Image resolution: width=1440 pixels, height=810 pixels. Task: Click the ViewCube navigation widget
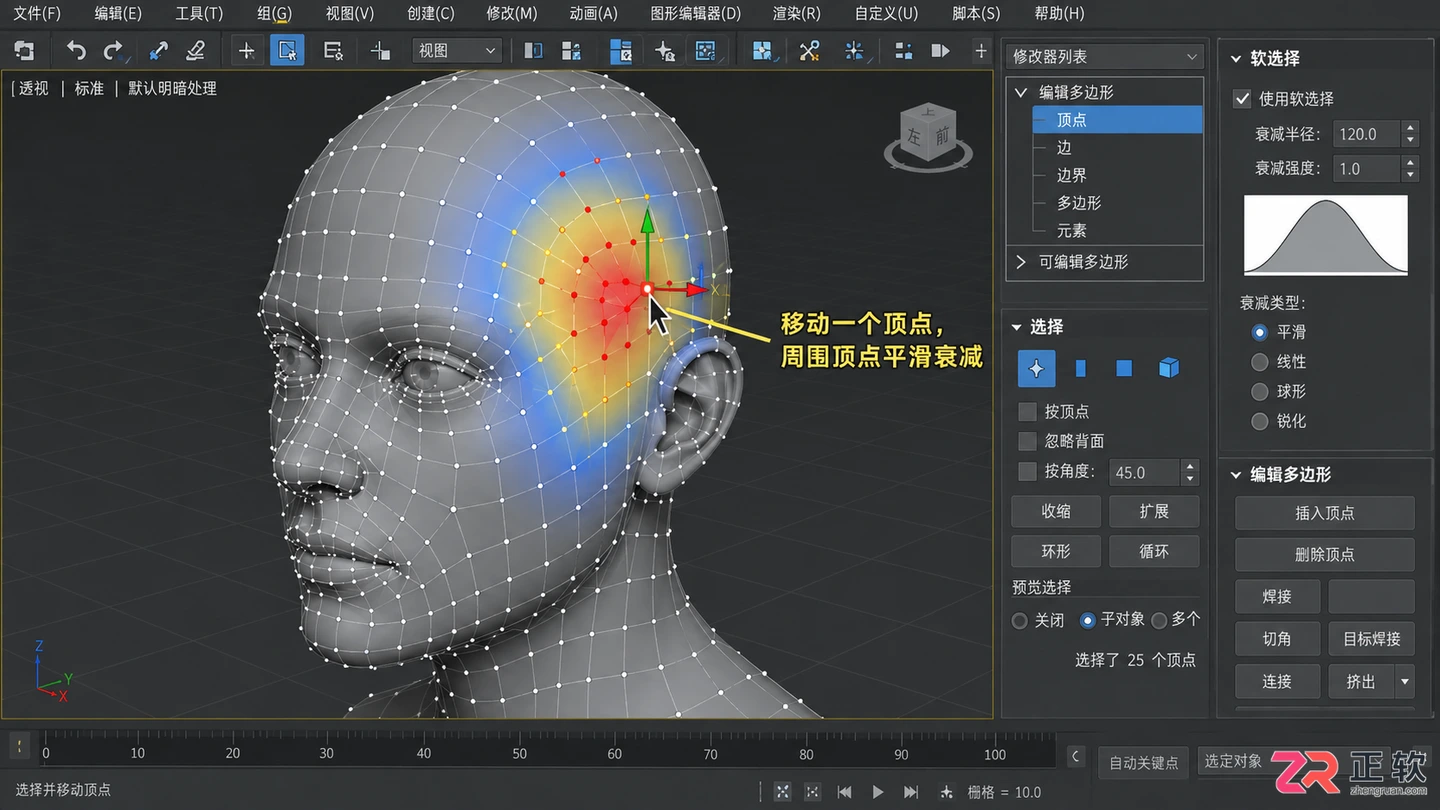pyautogui.click(x=928, y=136)
